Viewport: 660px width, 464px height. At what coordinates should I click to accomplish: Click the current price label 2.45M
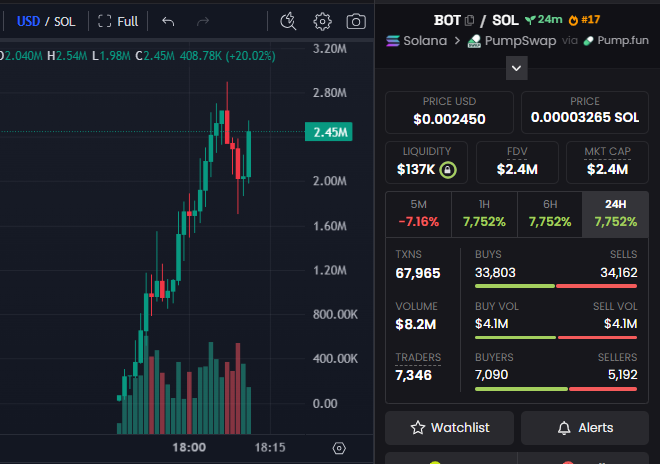[329, 132]
